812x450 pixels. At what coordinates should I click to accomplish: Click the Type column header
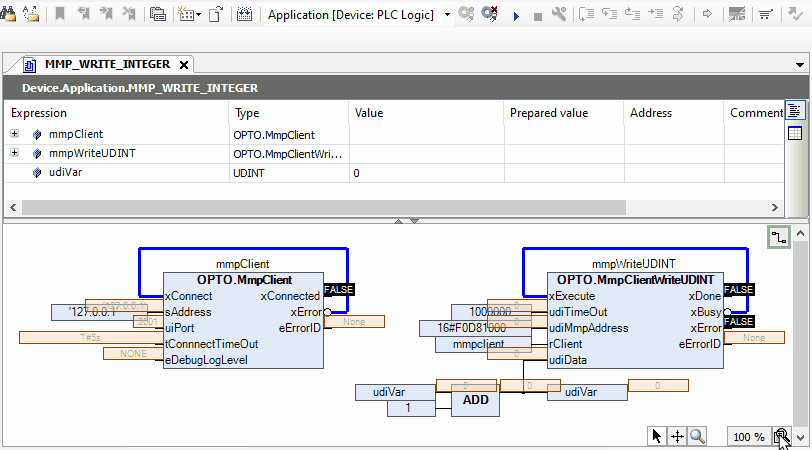click(x=288, y=113)
